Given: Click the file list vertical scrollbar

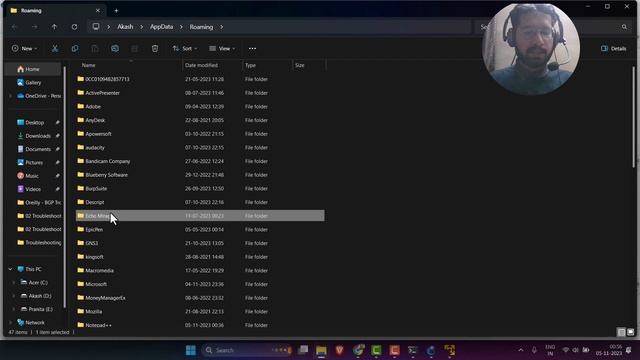Looking at the screenshot, I should [x=633, y=118].
